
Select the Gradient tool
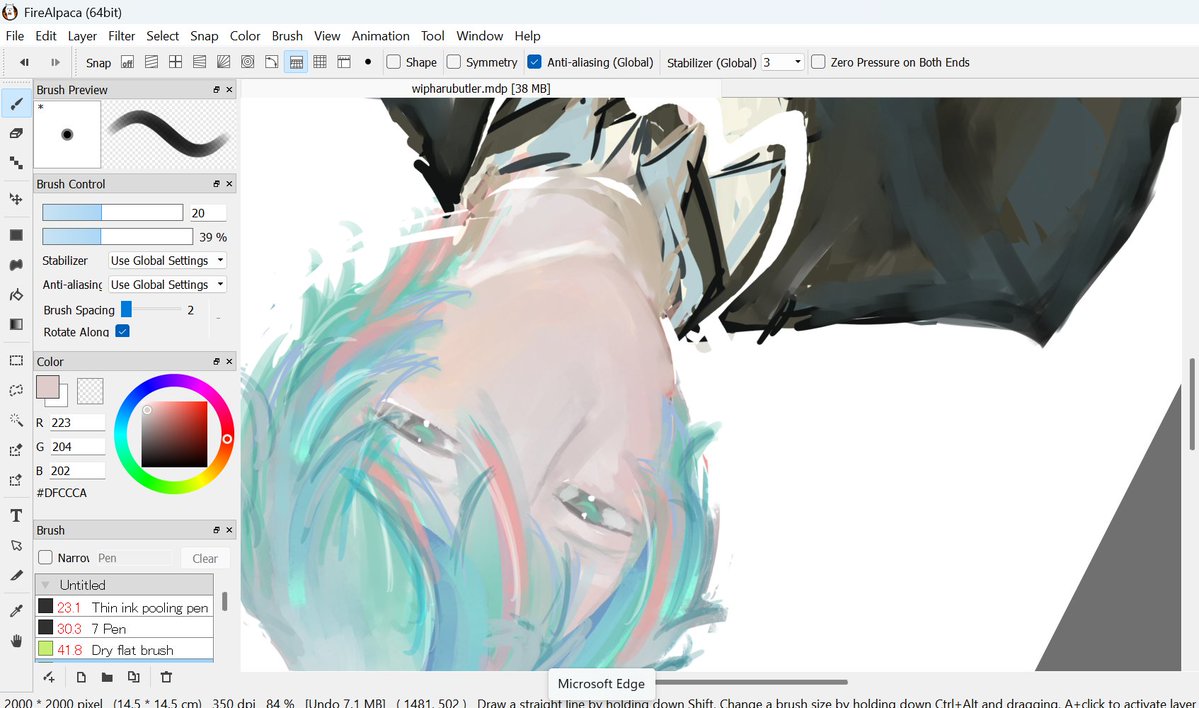(16, 324)
